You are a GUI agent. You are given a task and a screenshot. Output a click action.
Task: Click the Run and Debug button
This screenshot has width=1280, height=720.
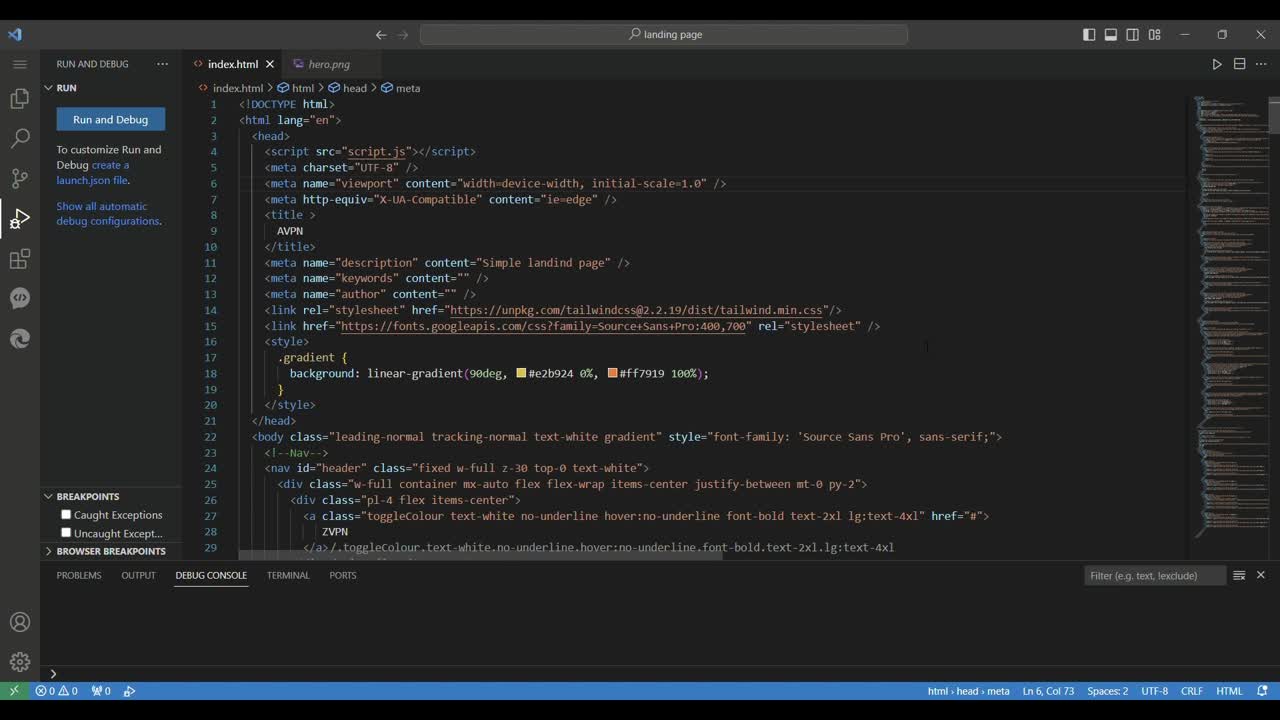click(x=111, y=119)
